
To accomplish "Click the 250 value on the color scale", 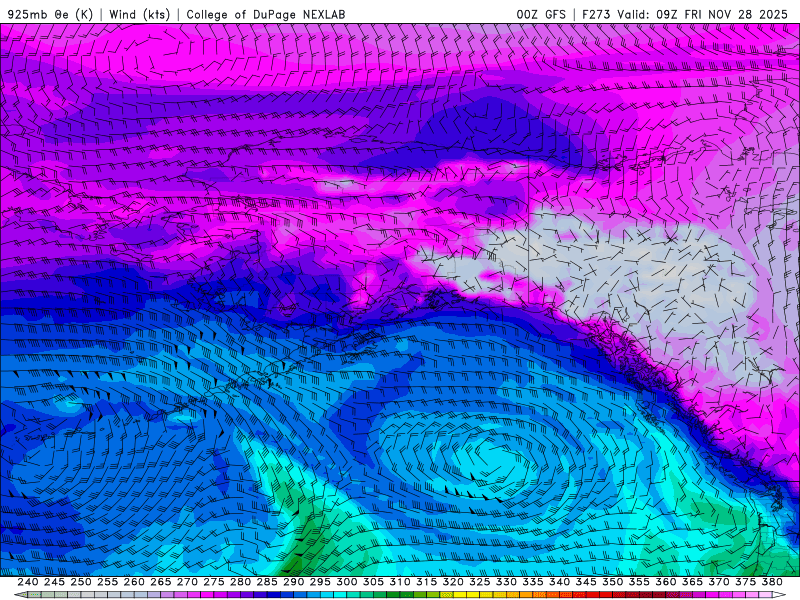I will 81,582.
